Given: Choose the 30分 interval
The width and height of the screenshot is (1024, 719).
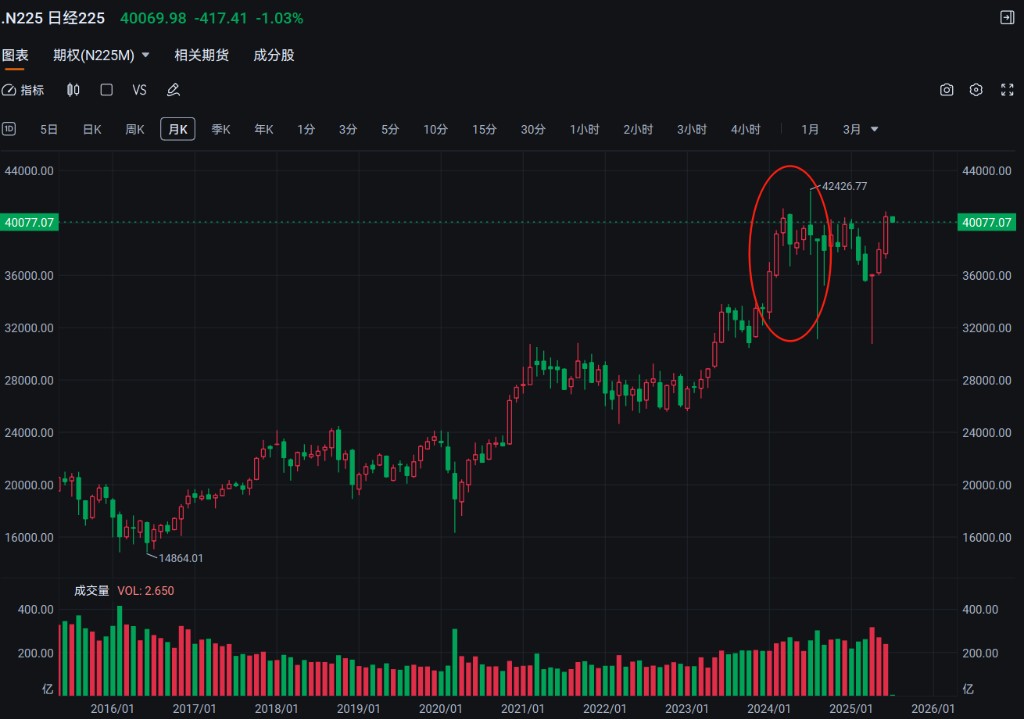Looking at the screenshot, I should pos(533,129).
